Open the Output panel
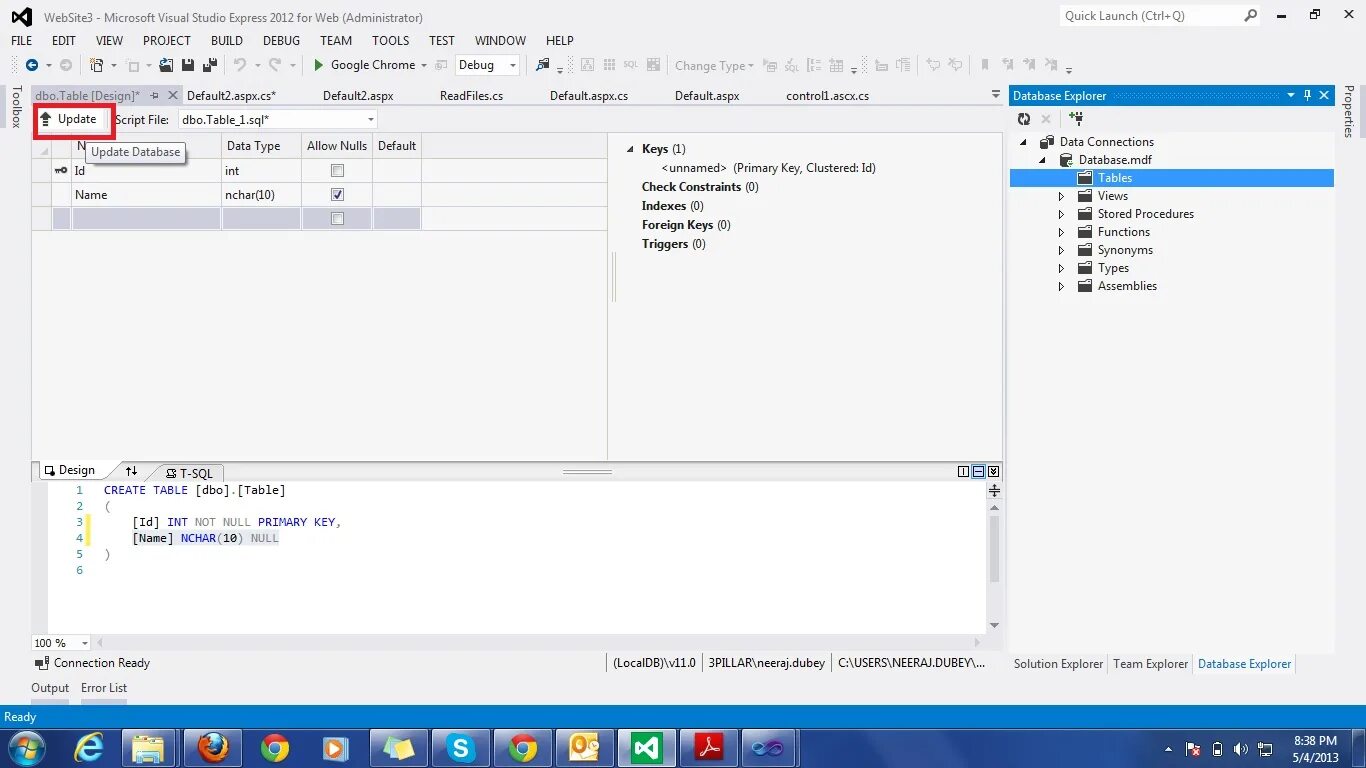The height and width of the screenshot is (768, 1366). point(50,688)
